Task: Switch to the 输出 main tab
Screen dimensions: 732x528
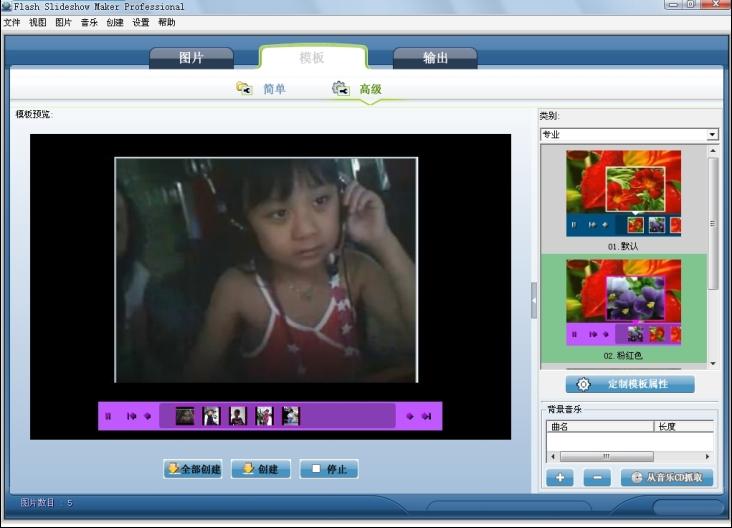Action: click(x=435, y=58)
